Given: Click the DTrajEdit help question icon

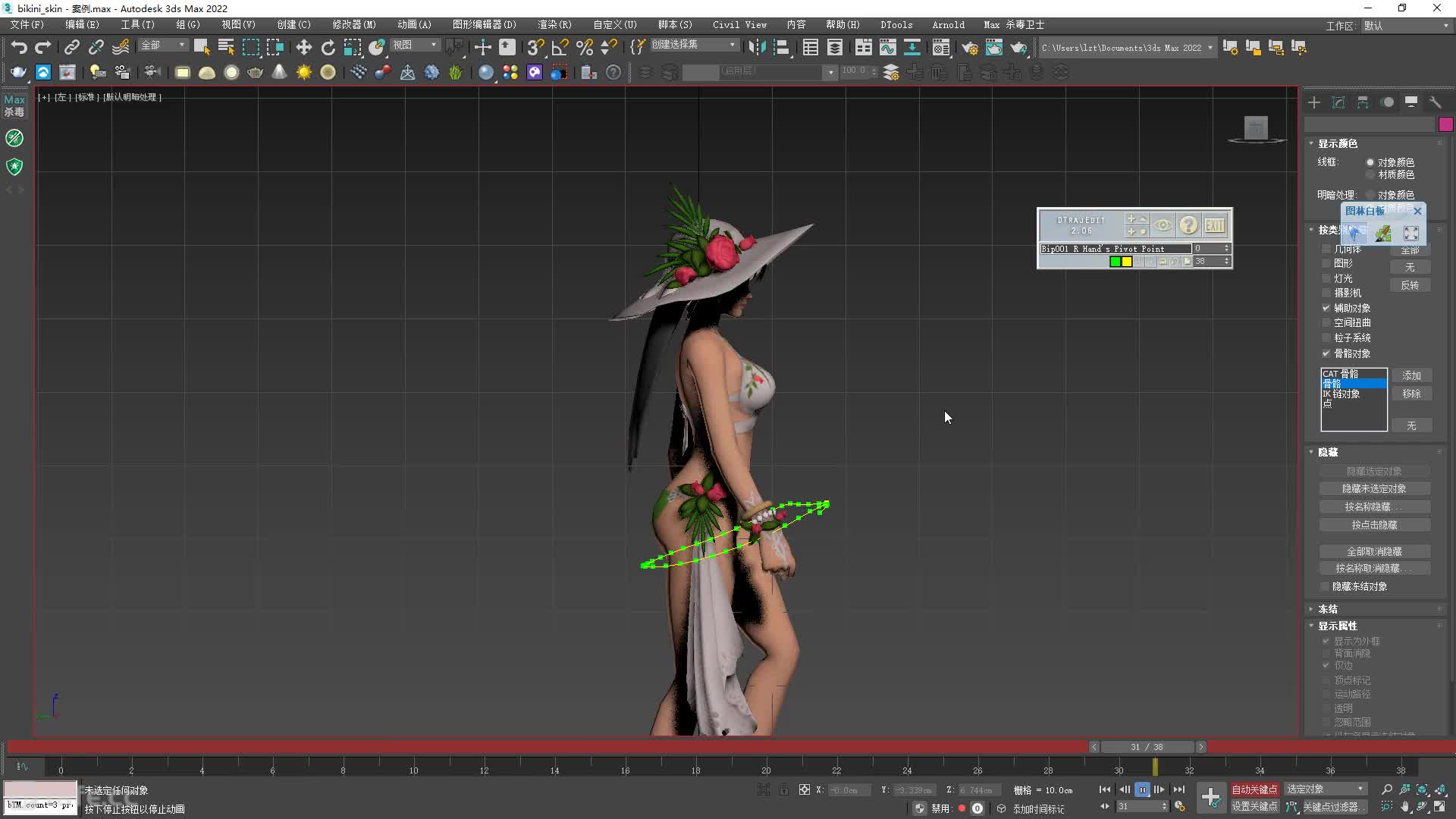Looking at the screenshot, I should (x=1188, y=225).
